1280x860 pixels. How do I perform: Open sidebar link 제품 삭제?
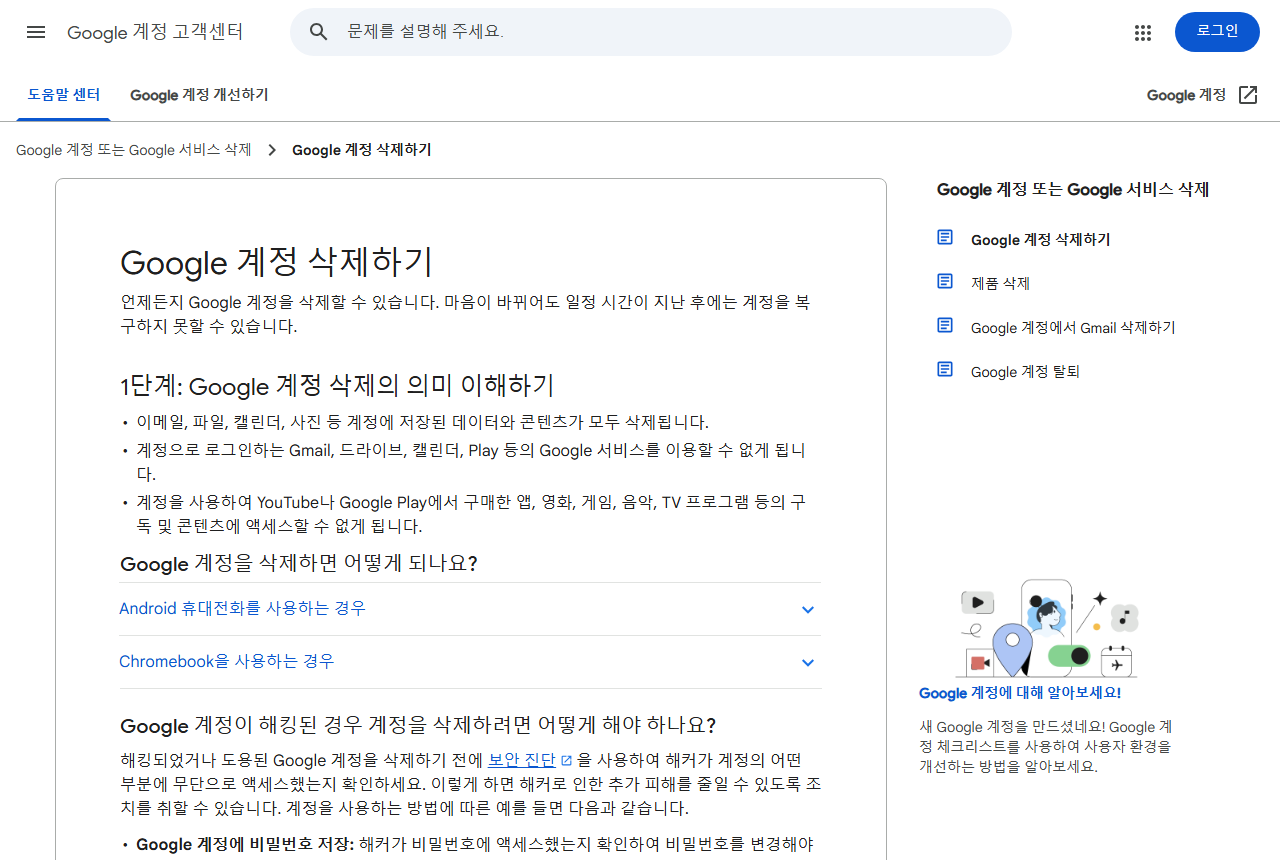click(x=1000, y=283)
